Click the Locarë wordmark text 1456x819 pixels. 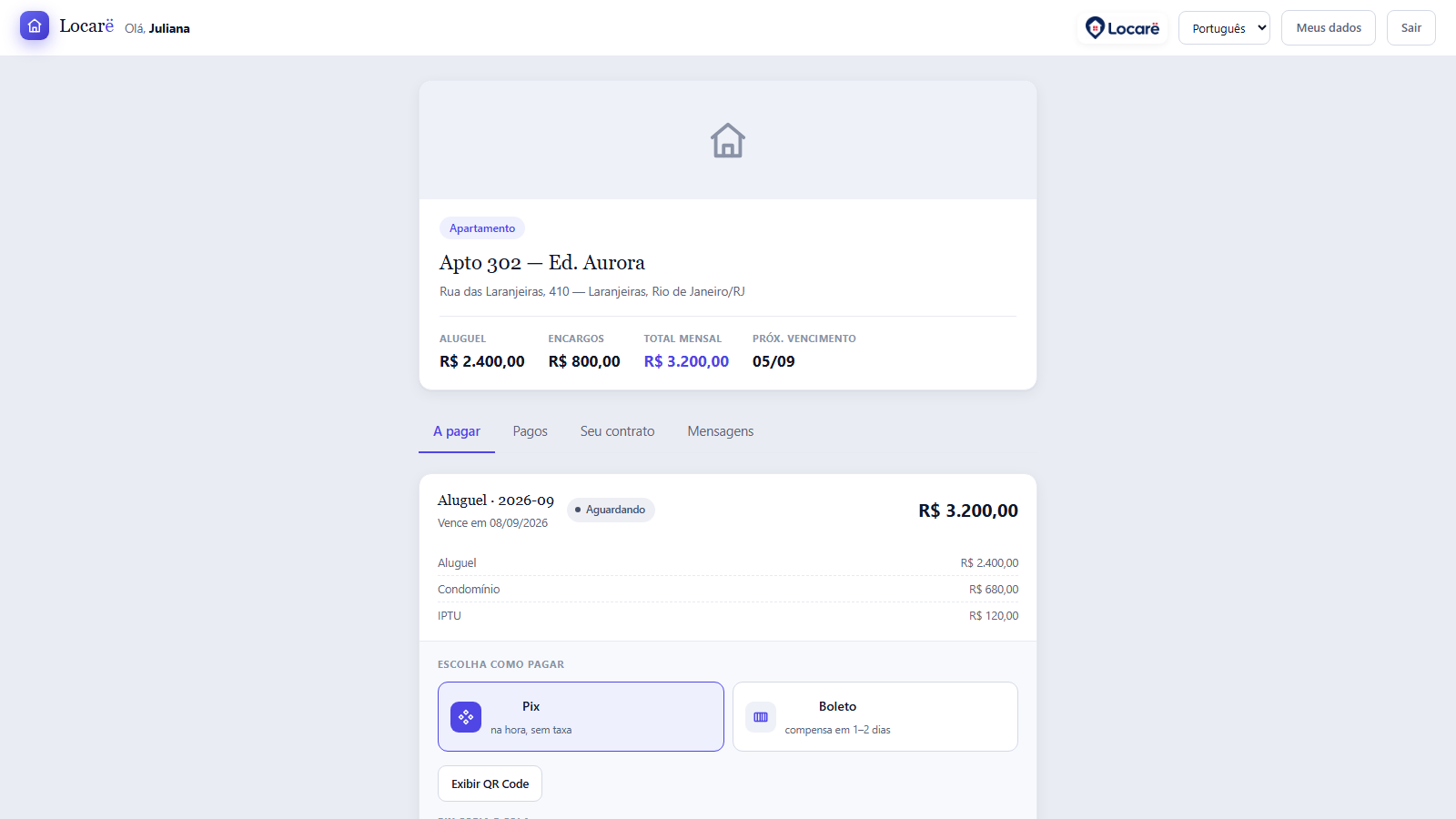point(86,25)
